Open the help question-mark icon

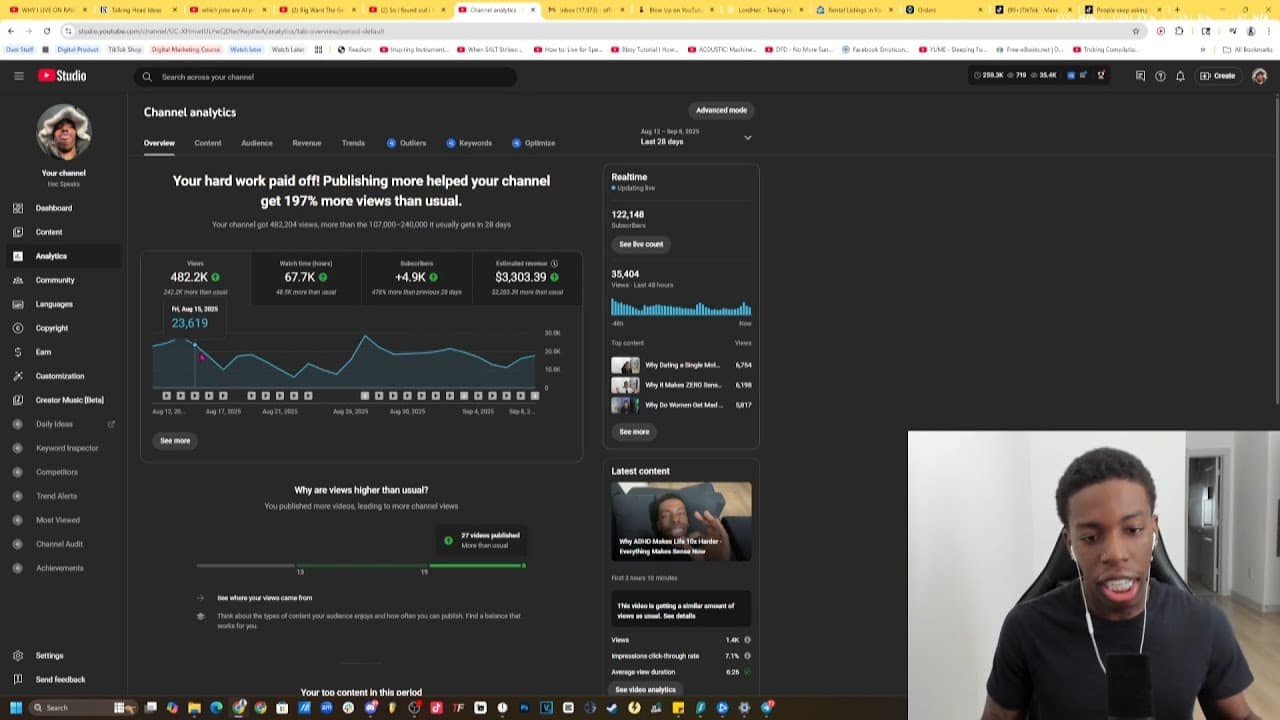pyautogui.click(x=1160, y=76)
